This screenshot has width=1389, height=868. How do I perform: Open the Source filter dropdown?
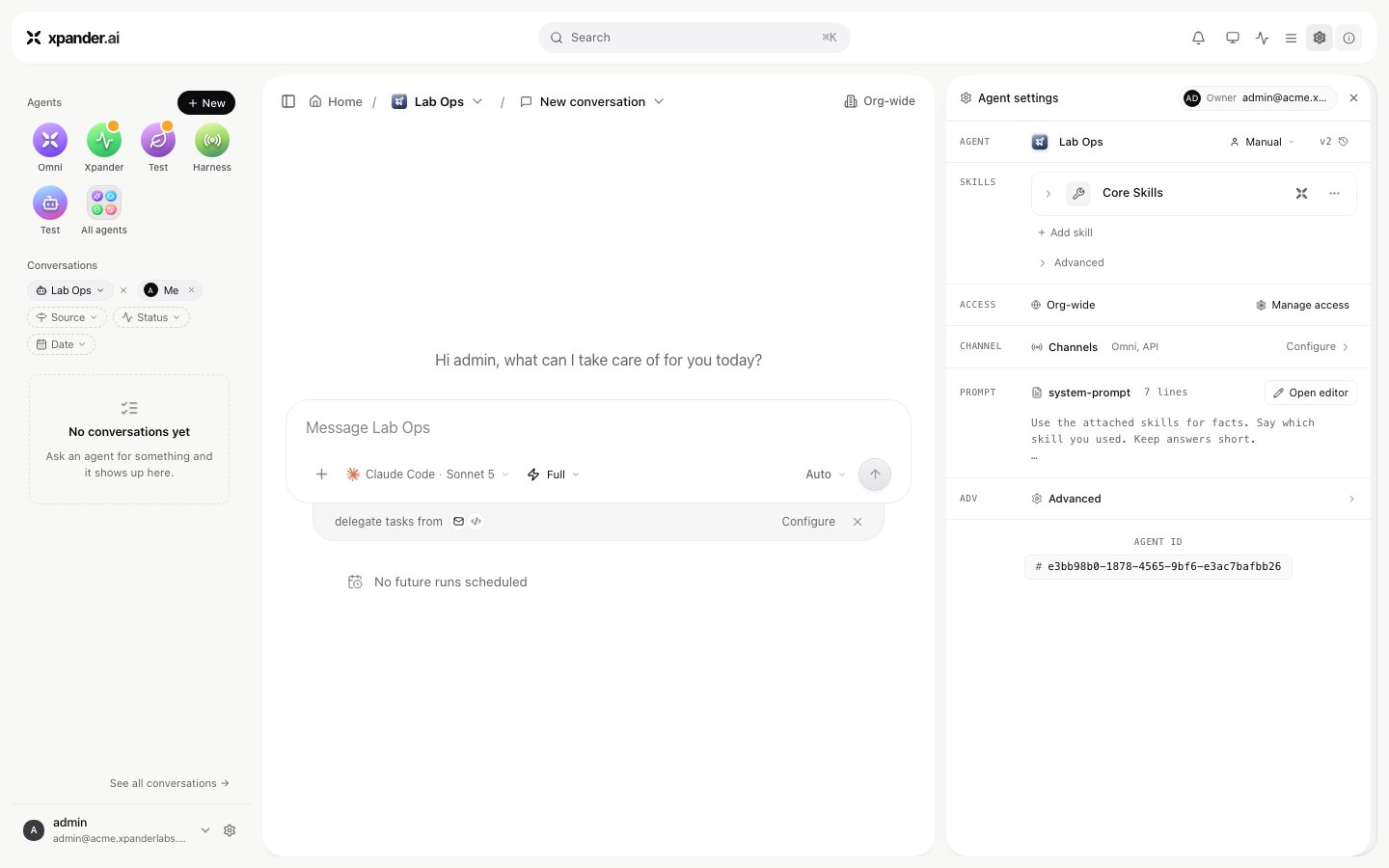[x=67, y=317]
